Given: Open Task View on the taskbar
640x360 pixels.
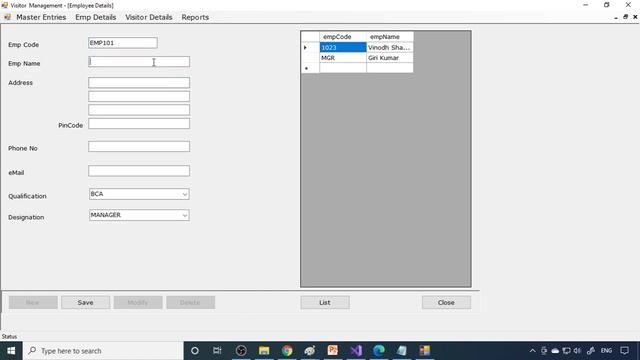Looking at the screenshot, I should point(217,351).
